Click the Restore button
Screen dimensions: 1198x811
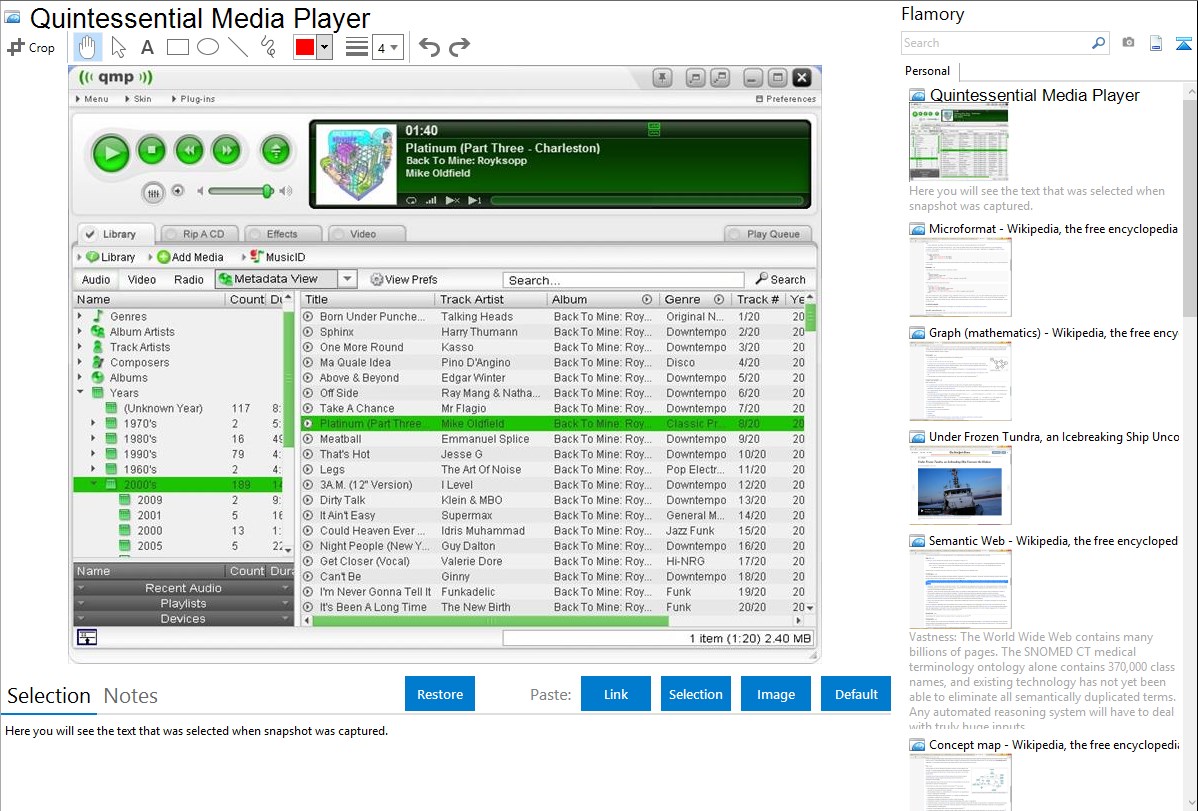click(440, 694)
